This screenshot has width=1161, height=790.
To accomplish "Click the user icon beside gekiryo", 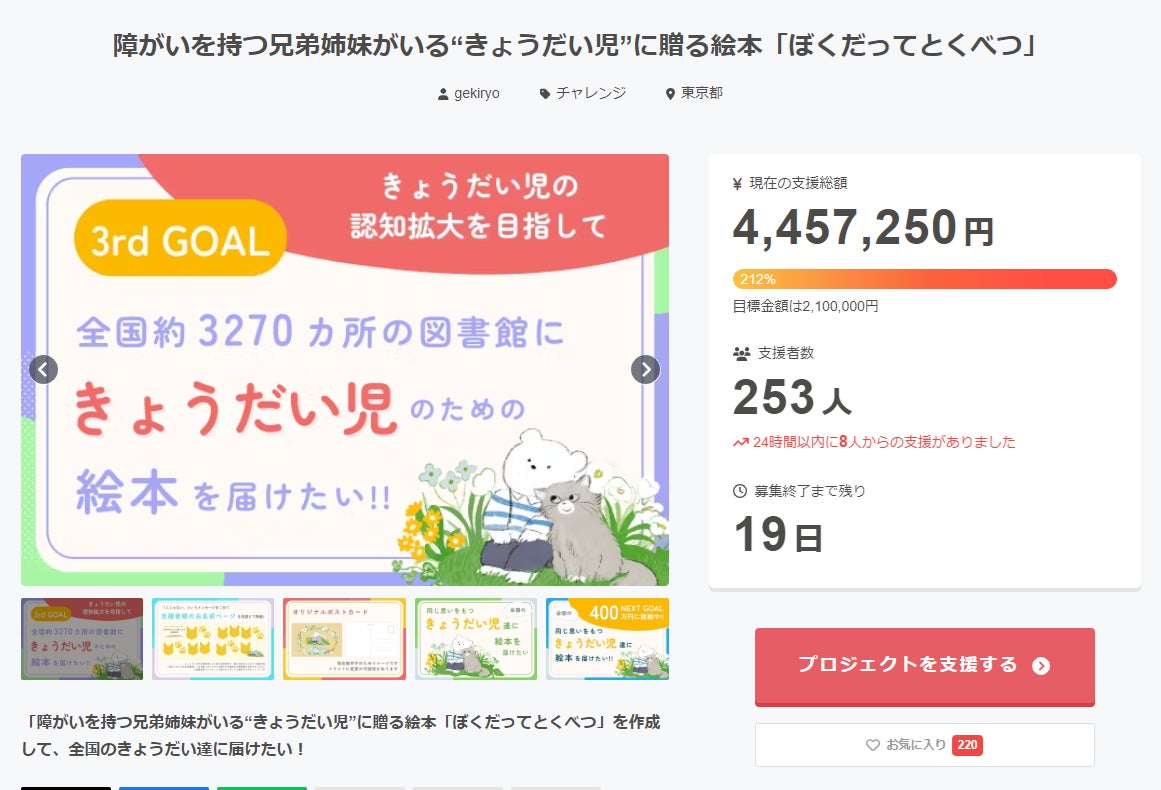I will pyautogui.click(x=443, y=94).
